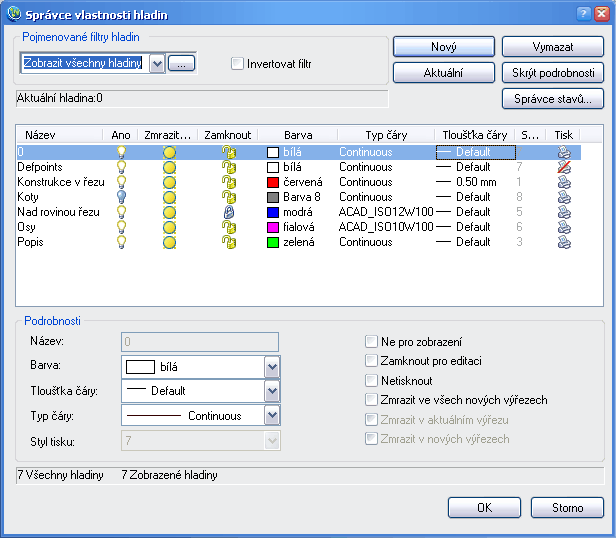Click the freeze sun icon for layer Osy
Image resolution: width=616 pixels, height=538 pixels.
pyautogui.click(x=169, y=227)
